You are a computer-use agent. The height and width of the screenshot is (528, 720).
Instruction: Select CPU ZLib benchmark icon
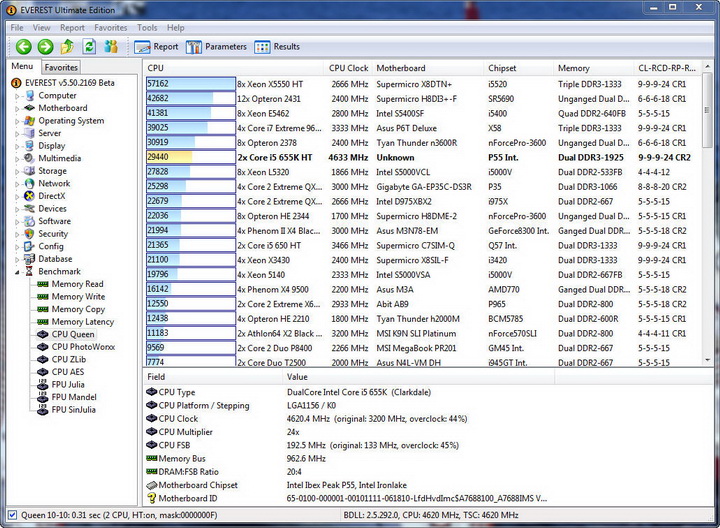coord(43,359)
